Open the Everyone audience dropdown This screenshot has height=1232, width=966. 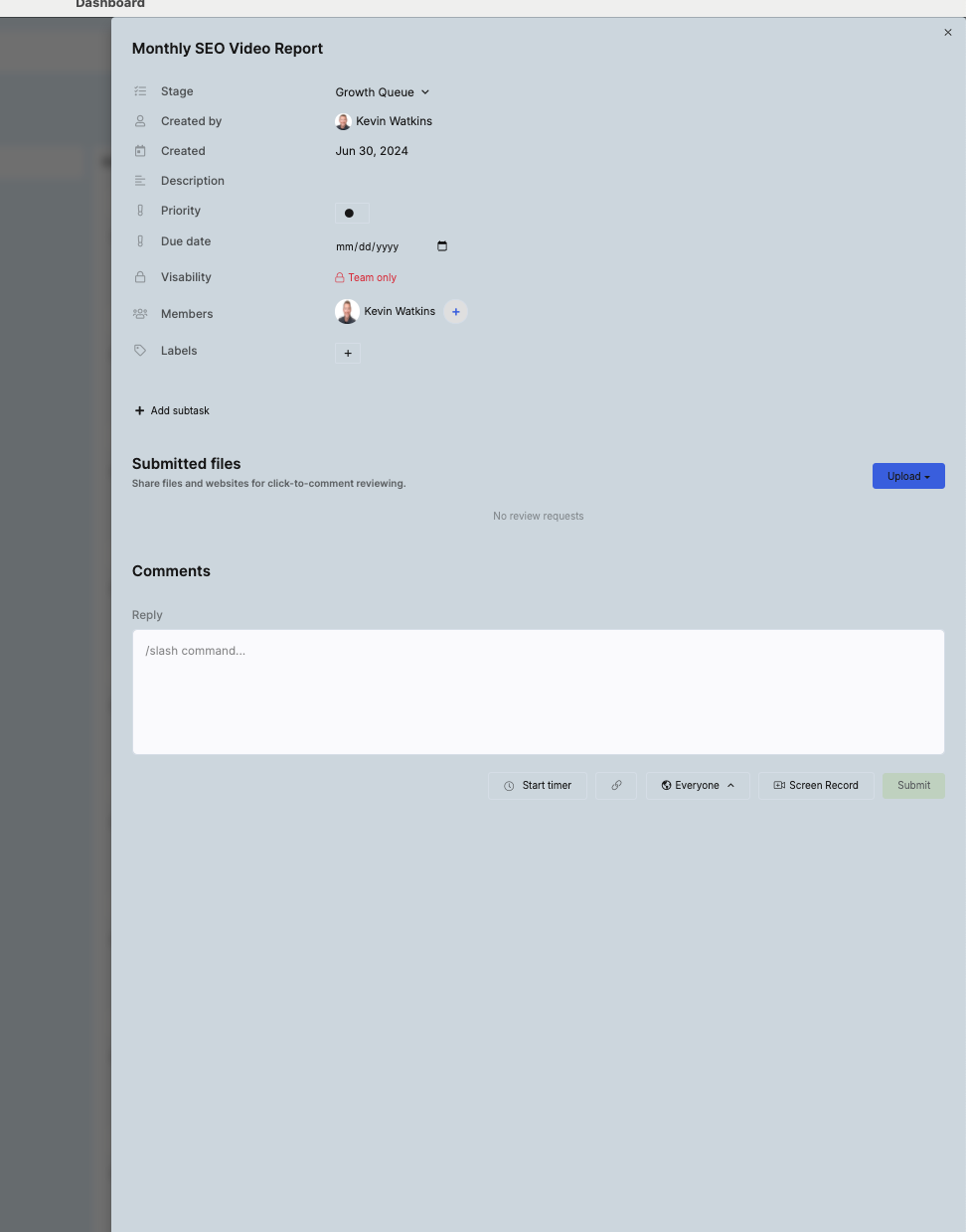coord(698,786)
